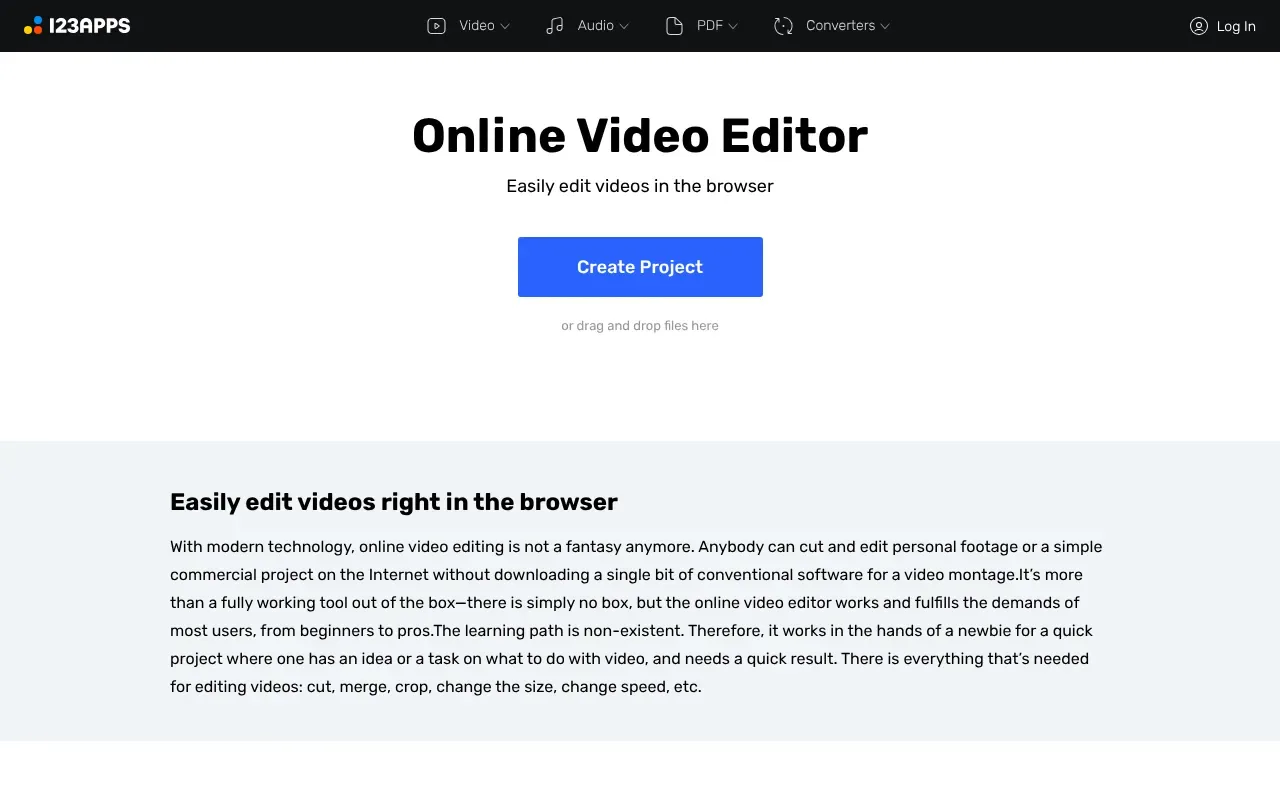Click the three colored dots logo mark

point(33,25)
